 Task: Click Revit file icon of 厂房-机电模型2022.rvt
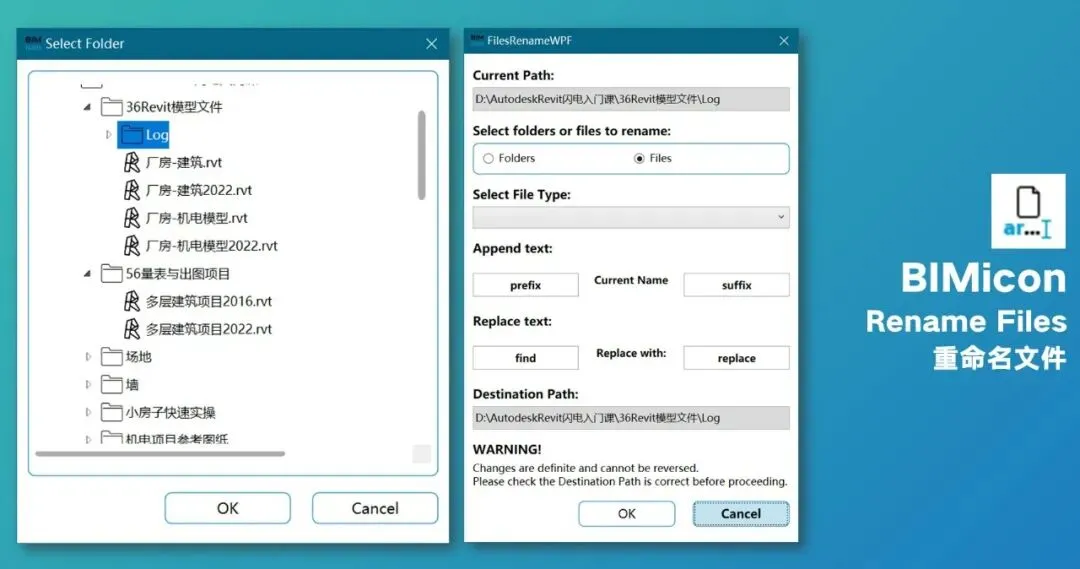pyautogui.click(x=132, y=246)
